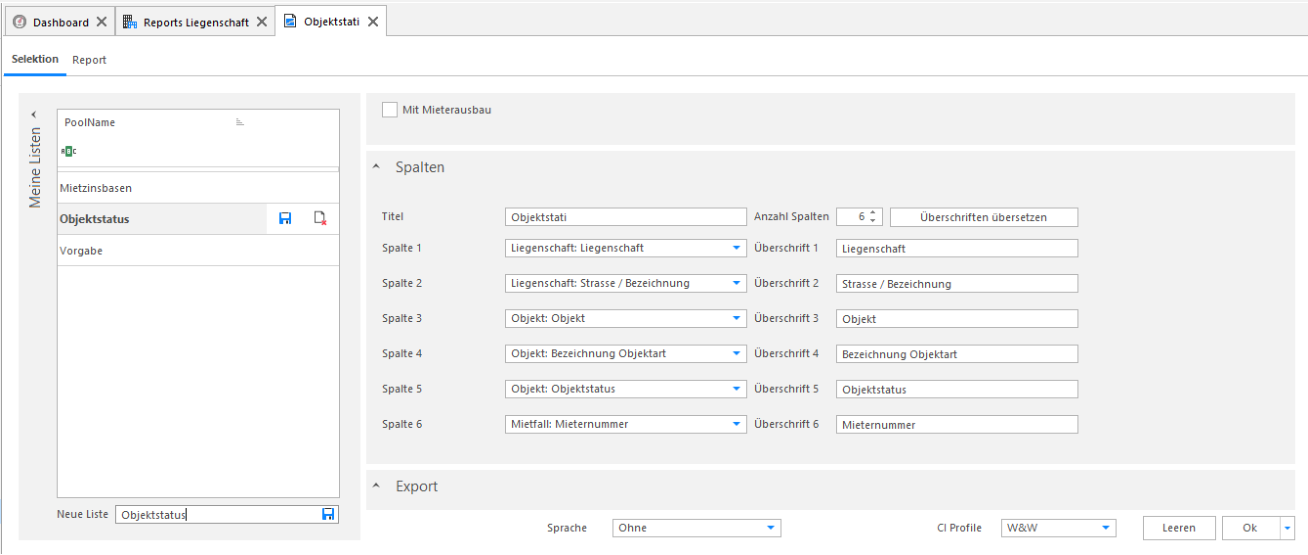Click the Überschrift 5 input field
This screenshot has width=1308, height=555.
tap(957, 389)
